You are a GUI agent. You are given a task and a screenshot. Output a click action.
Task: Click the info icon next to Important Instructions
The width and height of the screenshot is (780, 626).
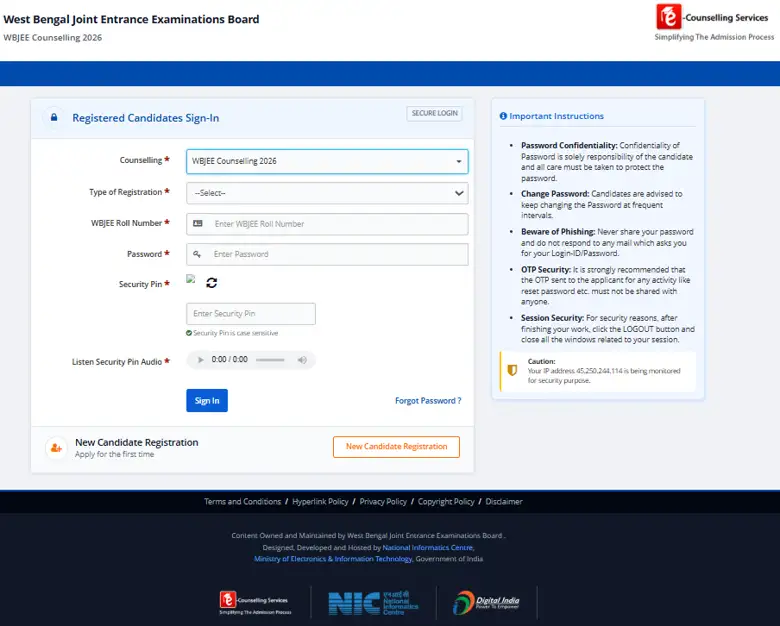tap(503, 116)
